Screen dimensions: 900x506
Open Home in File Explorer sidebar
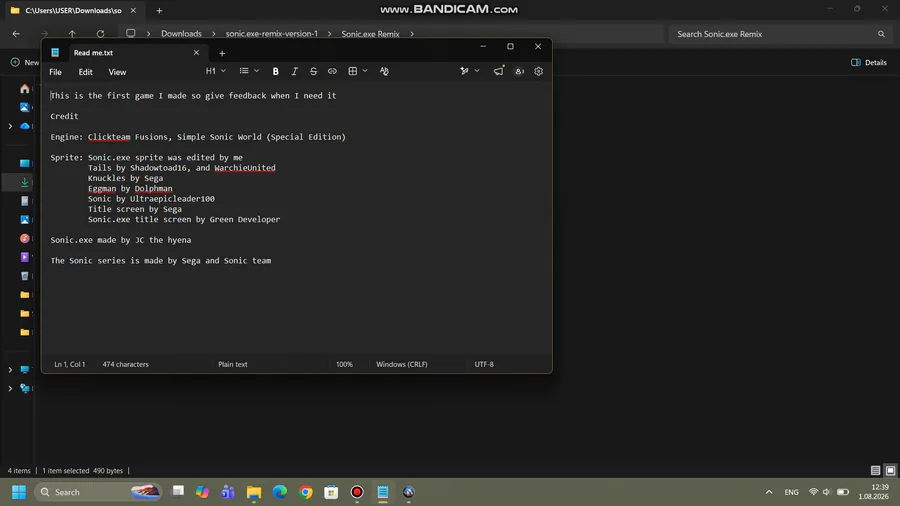(x=25, y=88)
